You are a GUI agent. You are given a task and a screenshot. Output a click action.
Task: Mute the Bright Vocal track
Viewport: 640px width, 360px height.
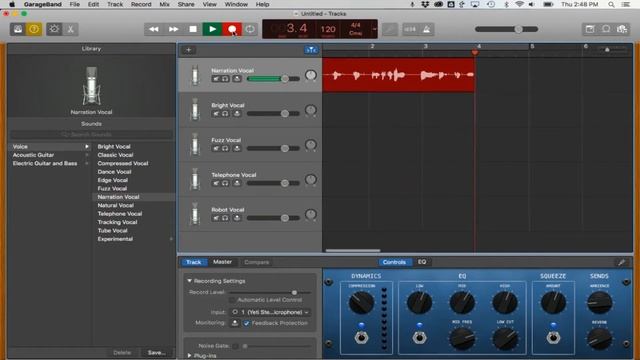(216, 113)
